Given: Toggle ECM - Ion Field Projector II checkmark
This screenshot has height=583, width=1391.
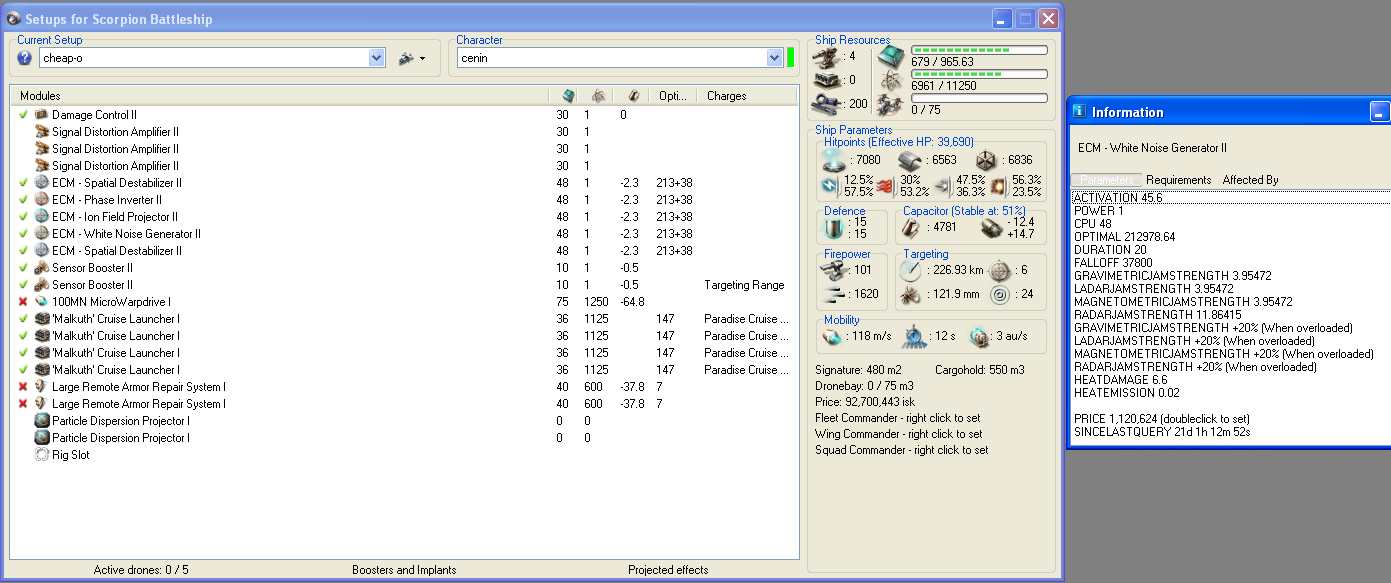Looking at the screenshot, I should (23, 217).
